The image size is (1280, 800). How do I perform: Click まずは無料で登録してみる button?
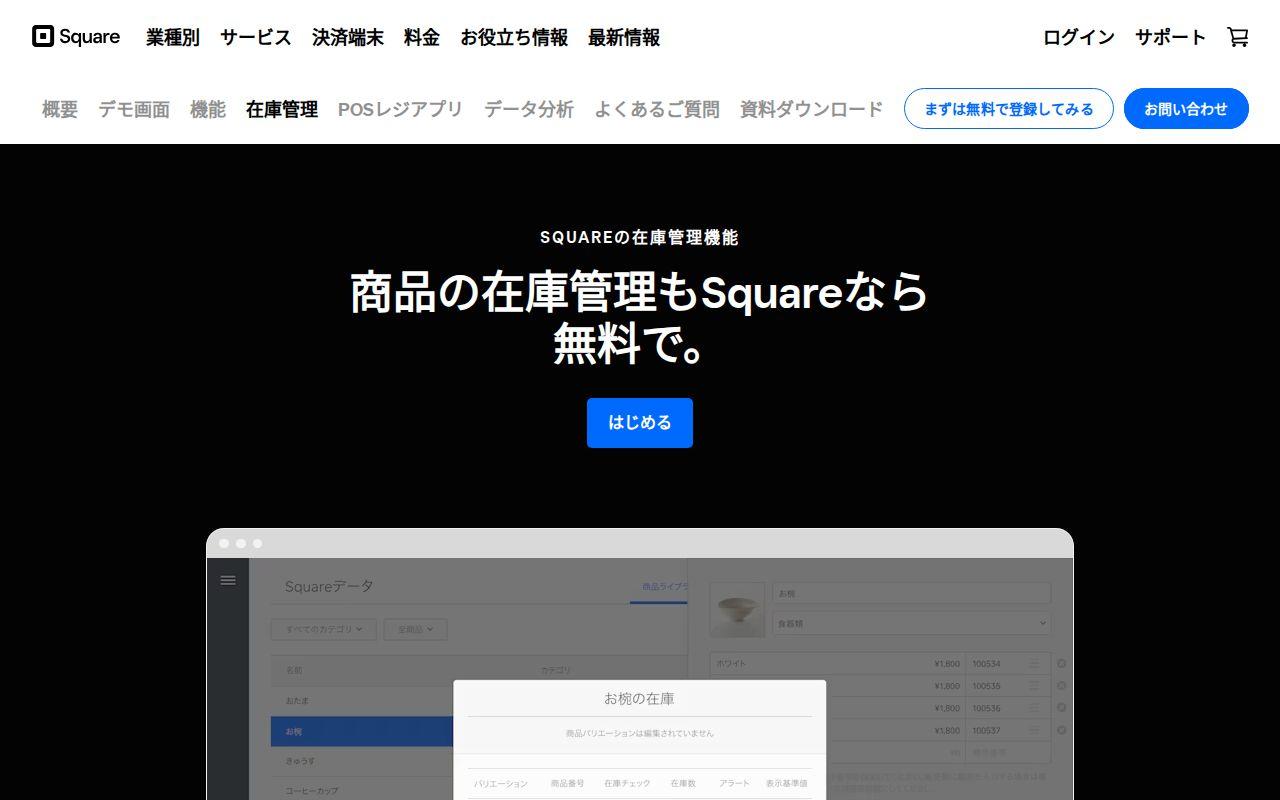pos(1009,109)
